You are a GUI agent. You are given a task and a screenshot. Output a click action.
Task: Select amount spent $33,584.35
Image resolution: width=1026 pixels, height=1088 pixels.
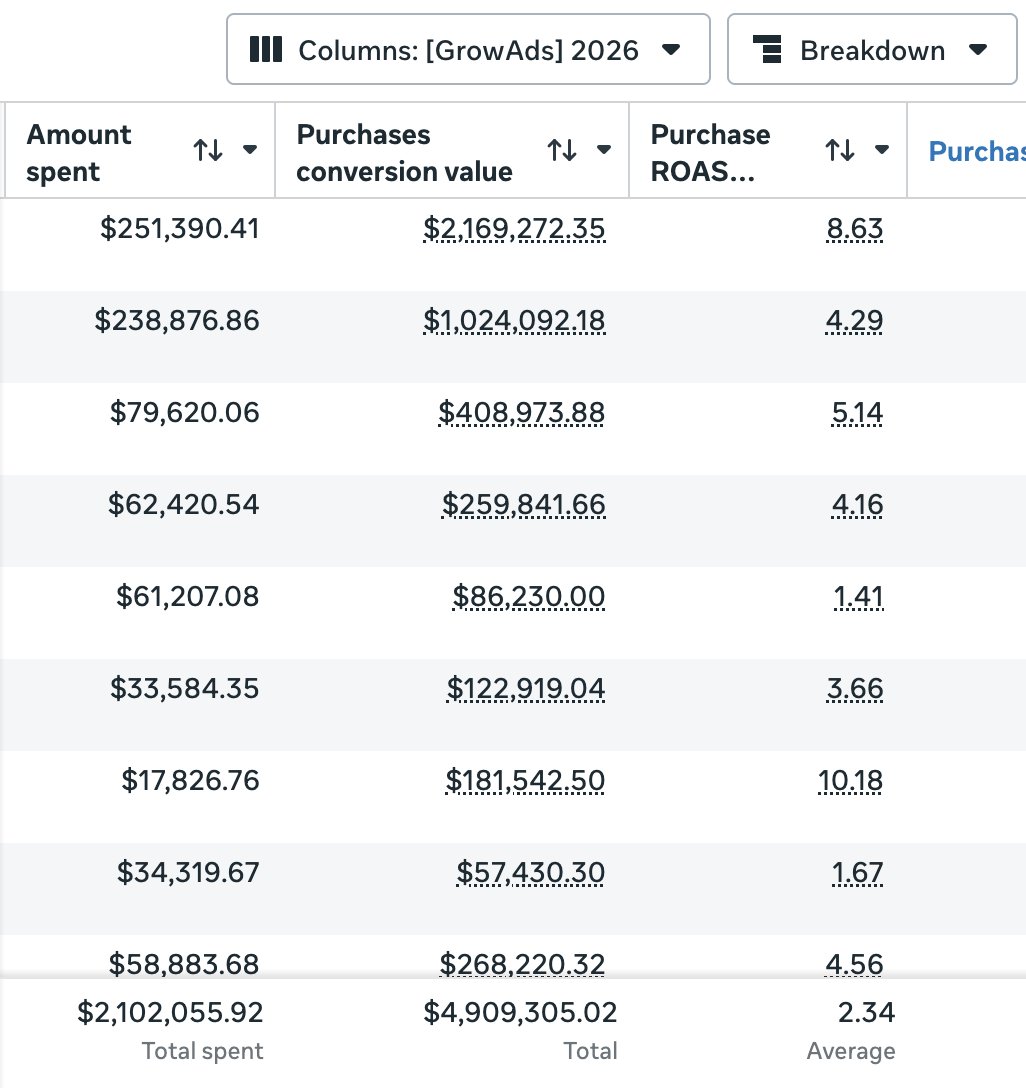[x=185, y=688]
